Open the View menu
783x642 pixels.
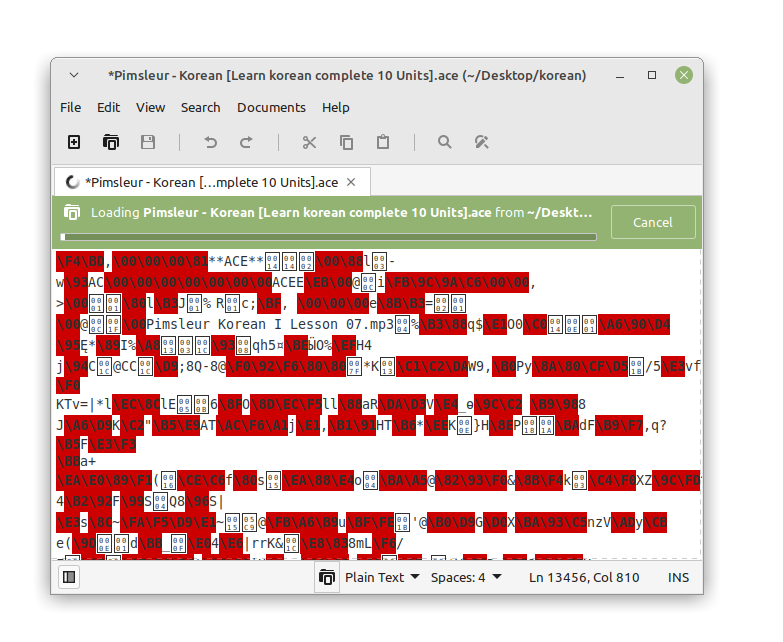coord(150,107)
